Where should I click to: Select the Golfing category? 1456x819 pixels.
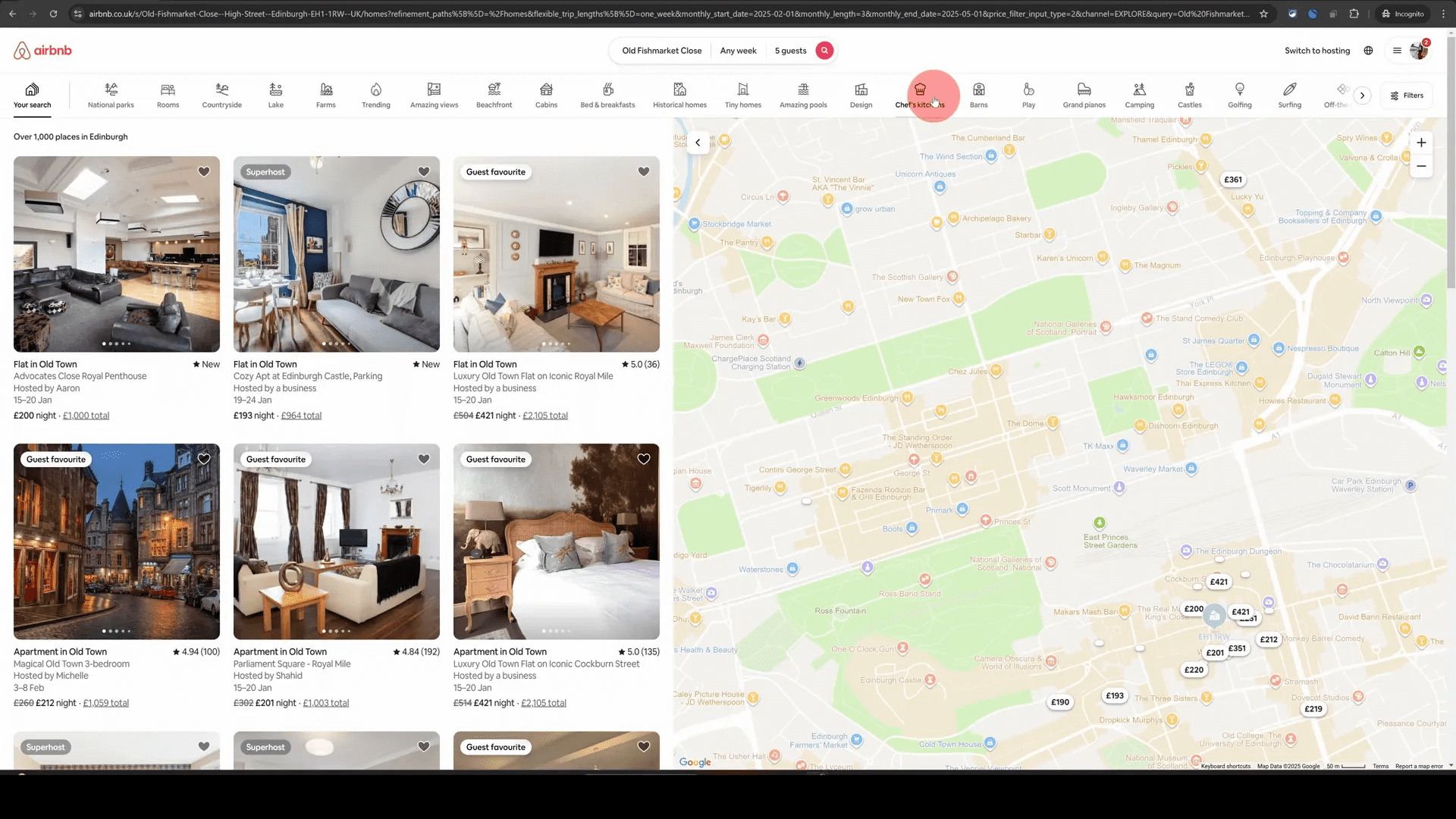coord(1240,96)
